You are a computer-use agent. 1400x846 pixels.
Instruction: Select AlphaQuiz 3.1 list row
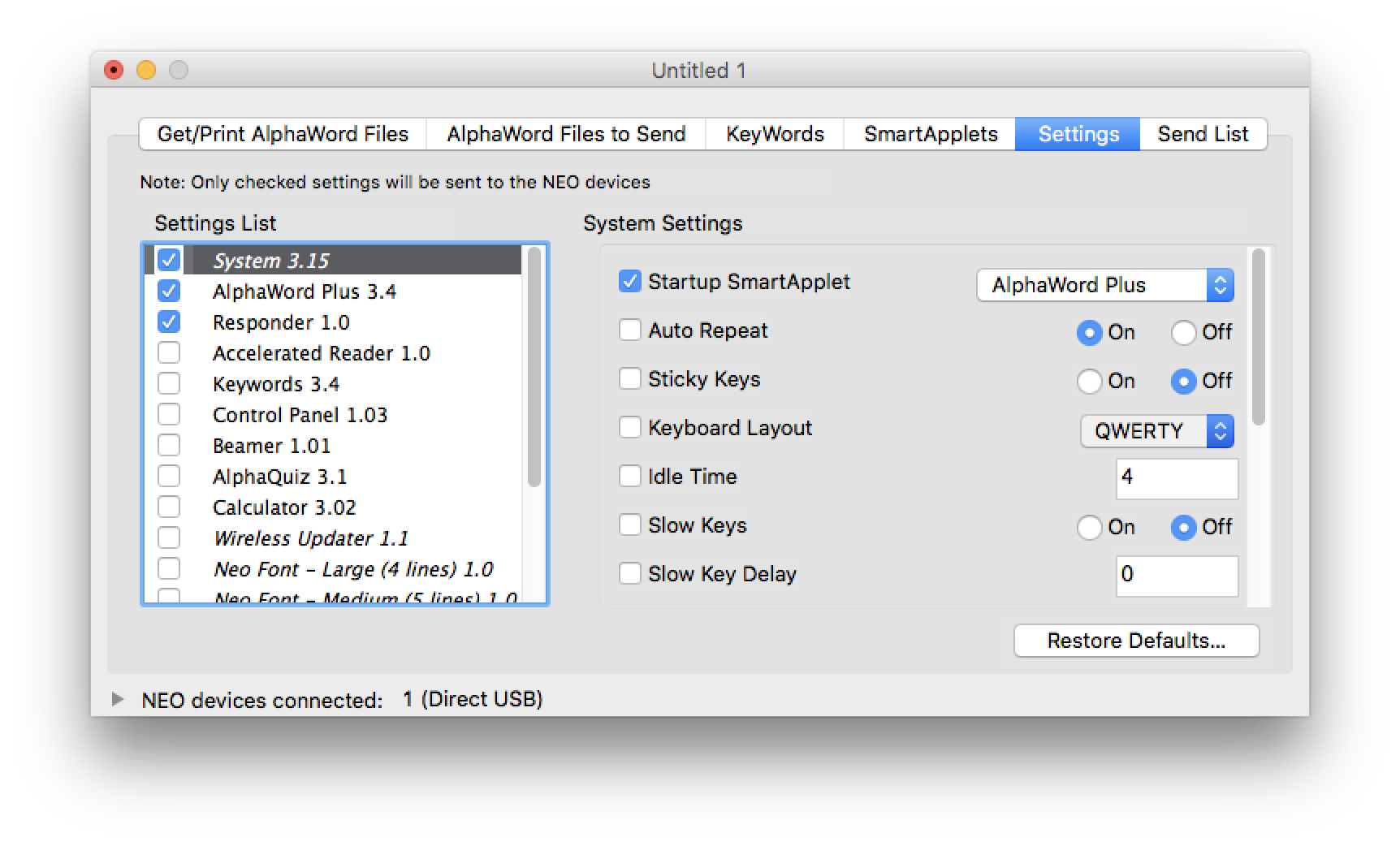pyautogui.click(x=333, y=476)
